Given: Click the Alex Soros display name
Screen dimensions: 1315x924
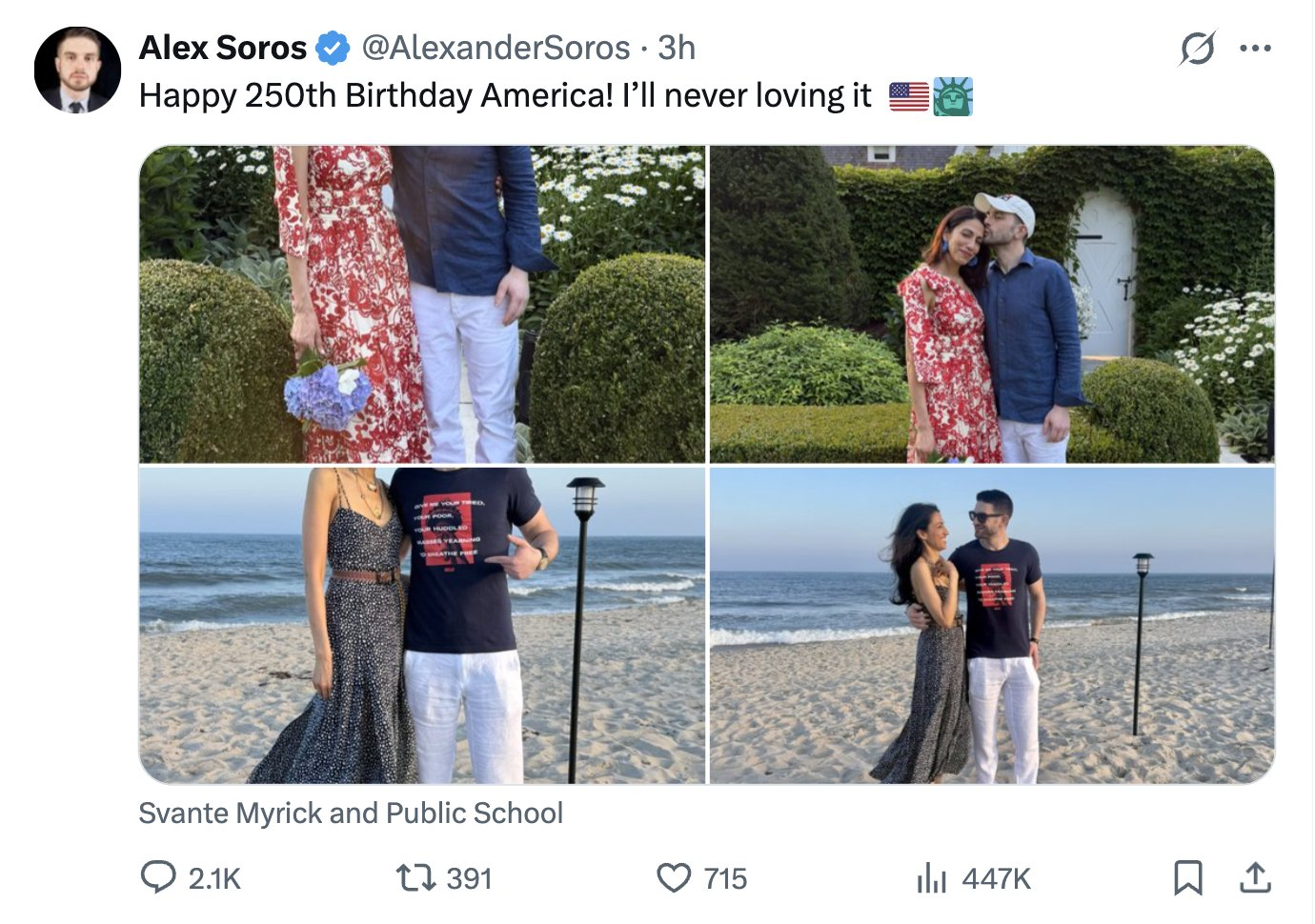Looking at the screenshot, I should 223,48.
